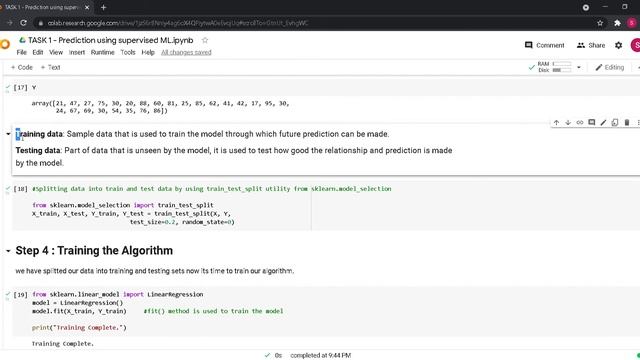Expand the runtime connection dropdown arrow
This screenshot has height=360, width=640.
(578, 67)
